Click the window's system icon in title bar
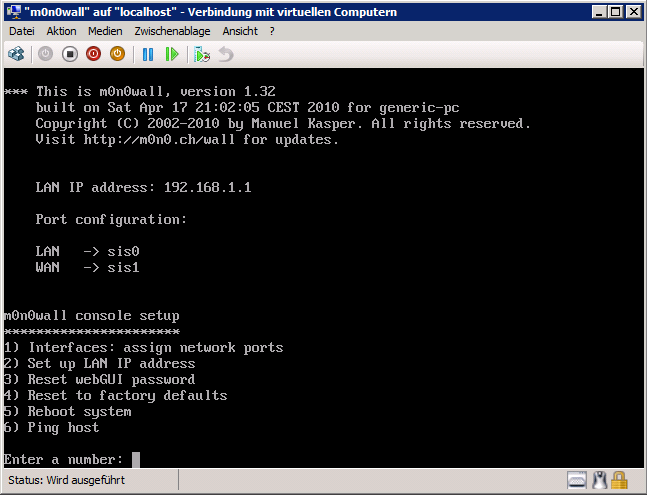 (x=12, y=11)
